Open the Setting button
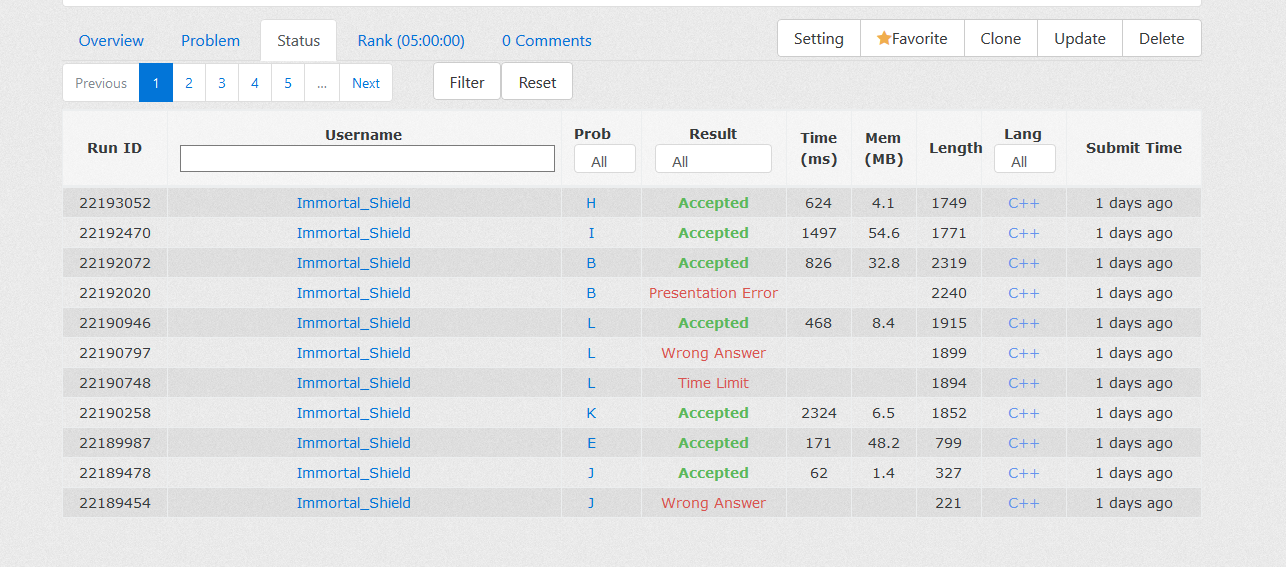 tap(818, 39)
